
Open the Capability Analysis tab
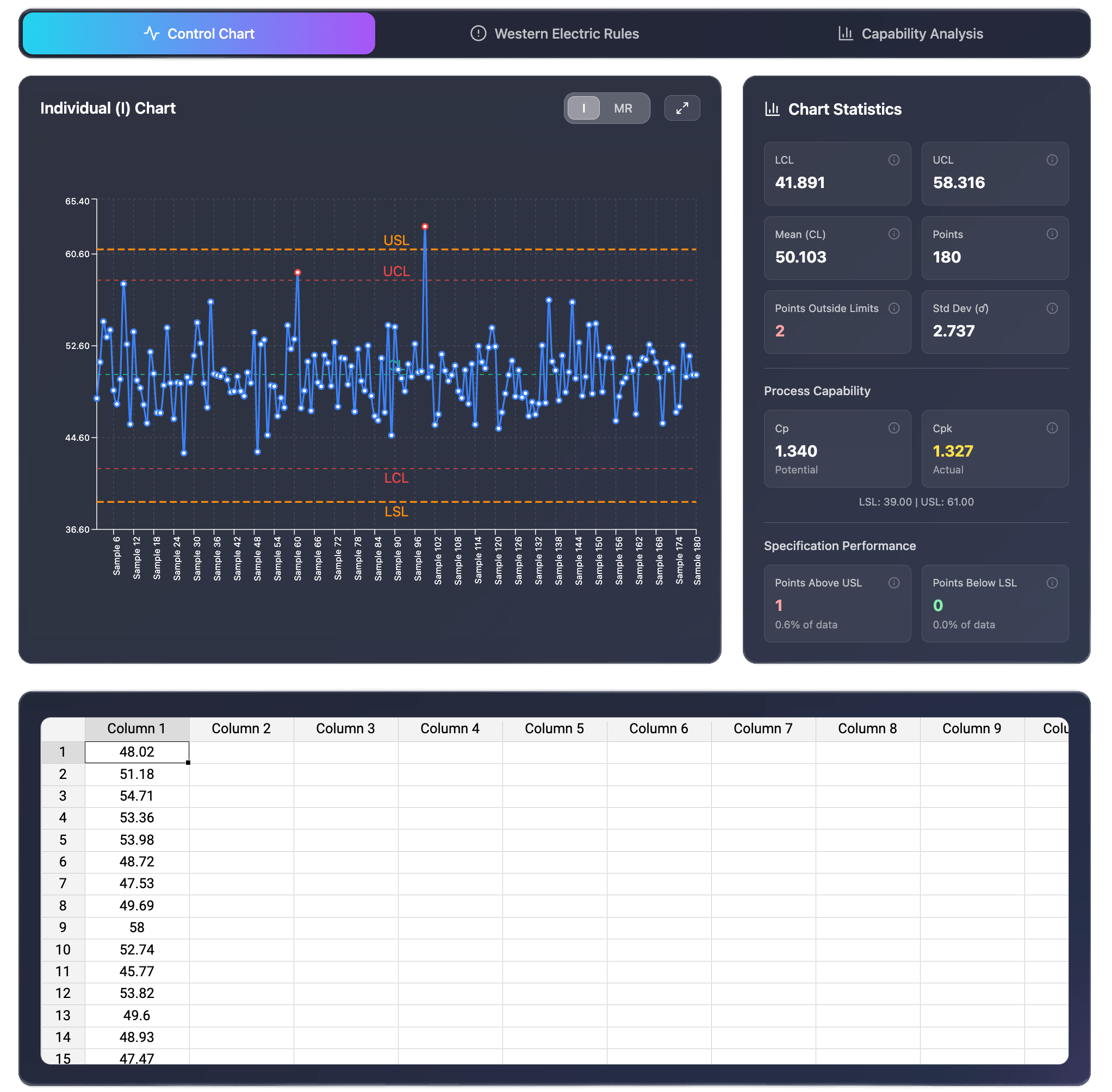point(911,34)
